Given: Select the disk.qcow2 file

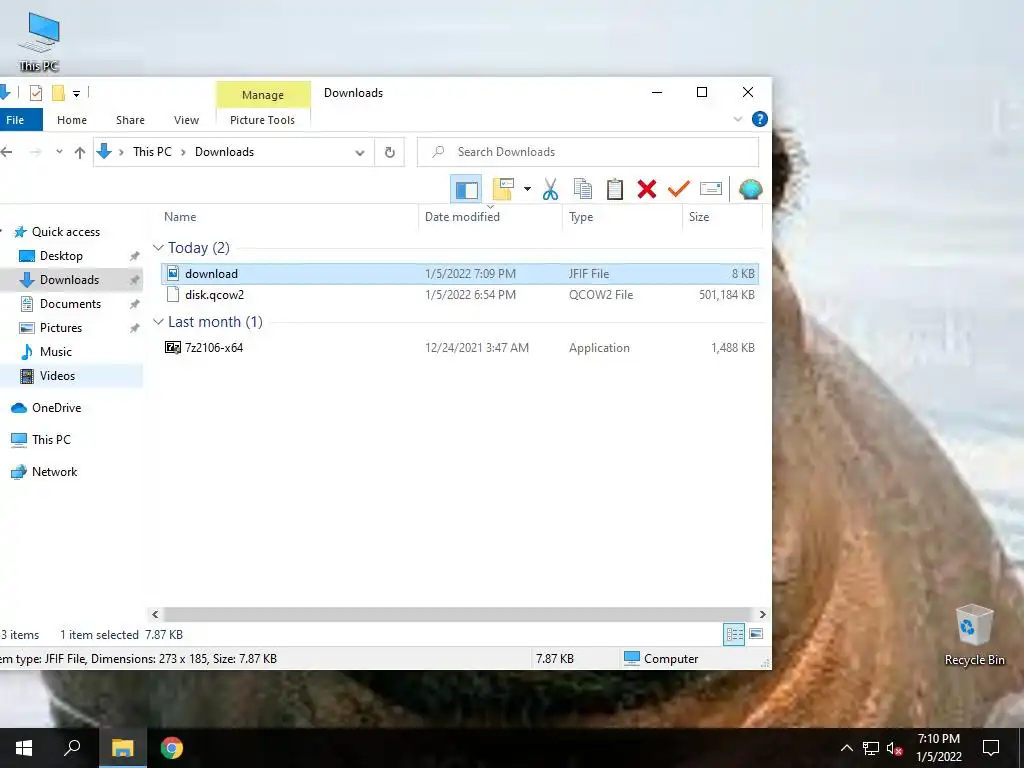Looking at the screenshot, I should click(460, 295).
